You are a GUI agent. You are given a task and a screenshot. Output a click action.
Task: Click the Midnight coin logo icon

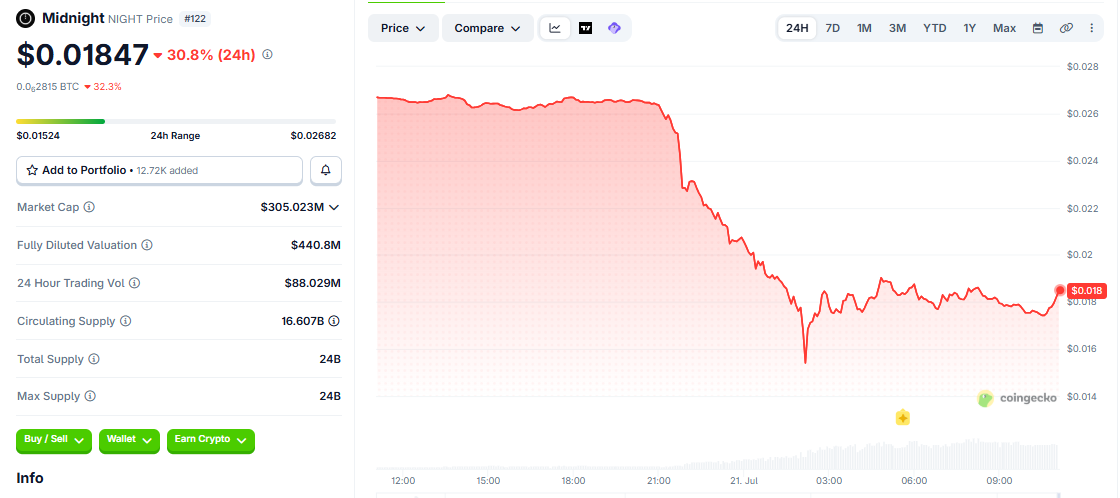[26, 18]
